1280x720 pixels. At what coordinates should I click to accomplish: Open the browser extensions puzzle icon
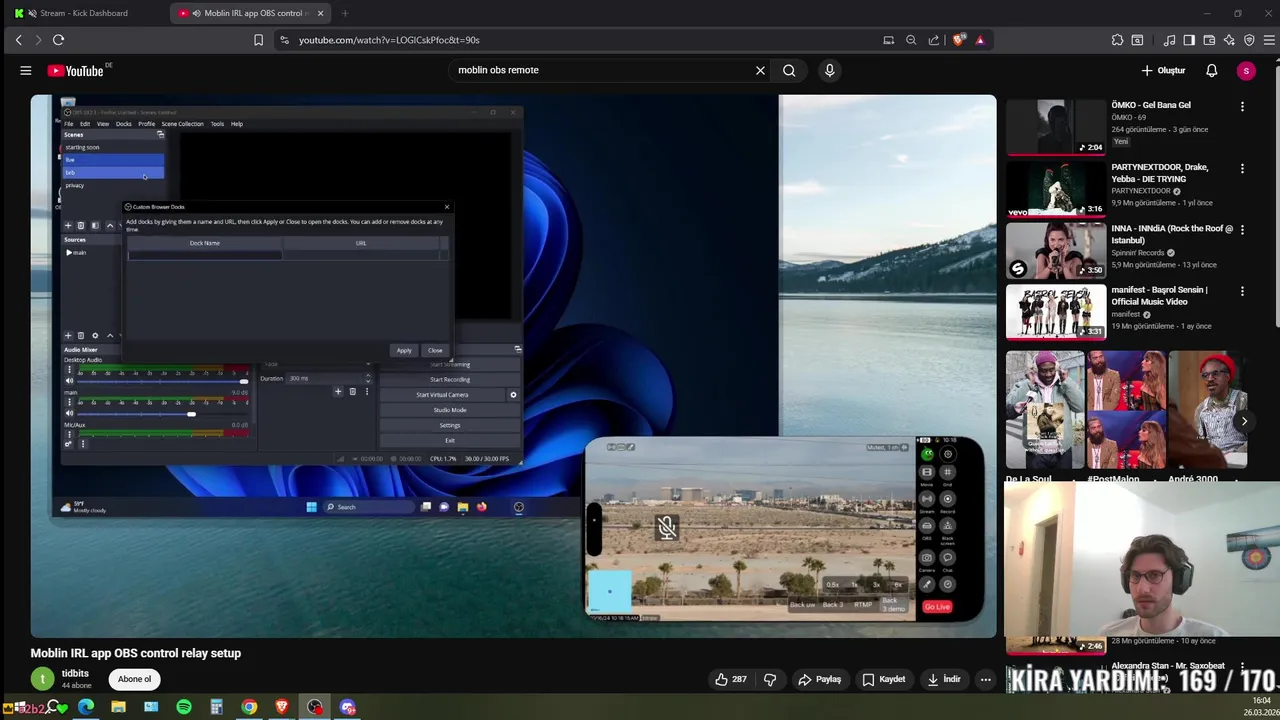pos(1117,40)
